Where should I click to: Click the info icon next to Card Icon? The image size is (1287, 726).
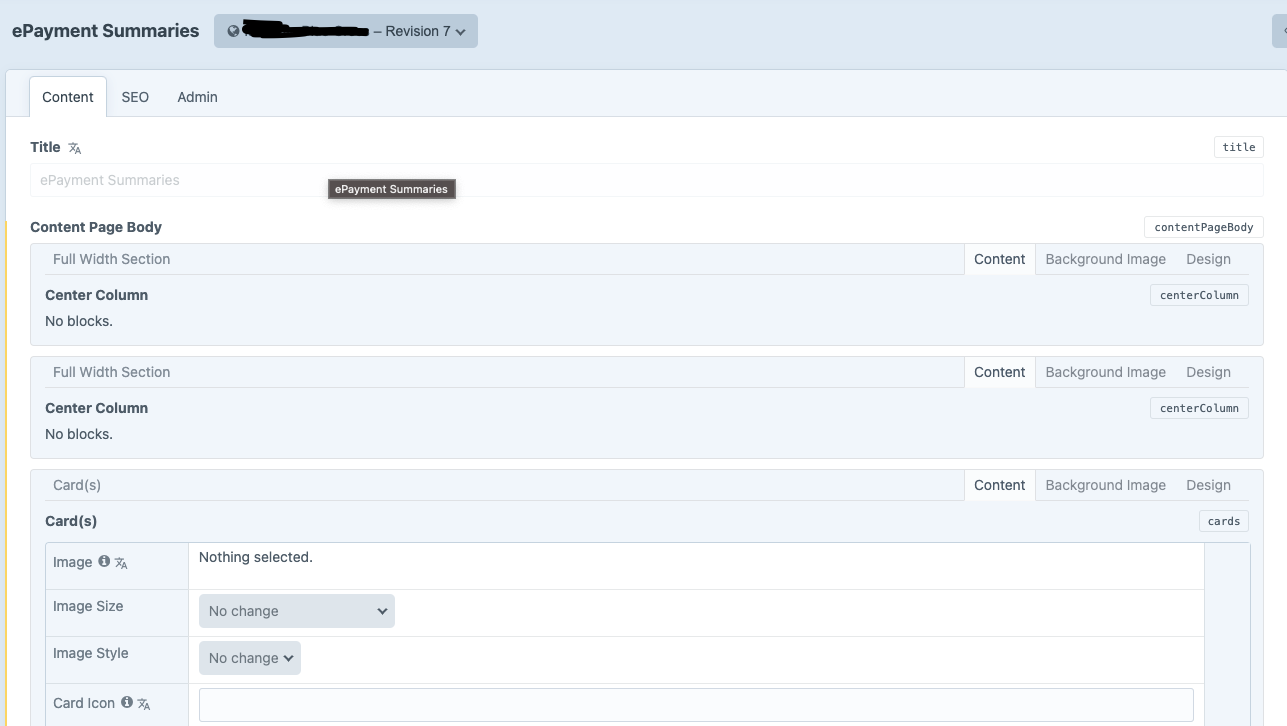tap(127, 702)
